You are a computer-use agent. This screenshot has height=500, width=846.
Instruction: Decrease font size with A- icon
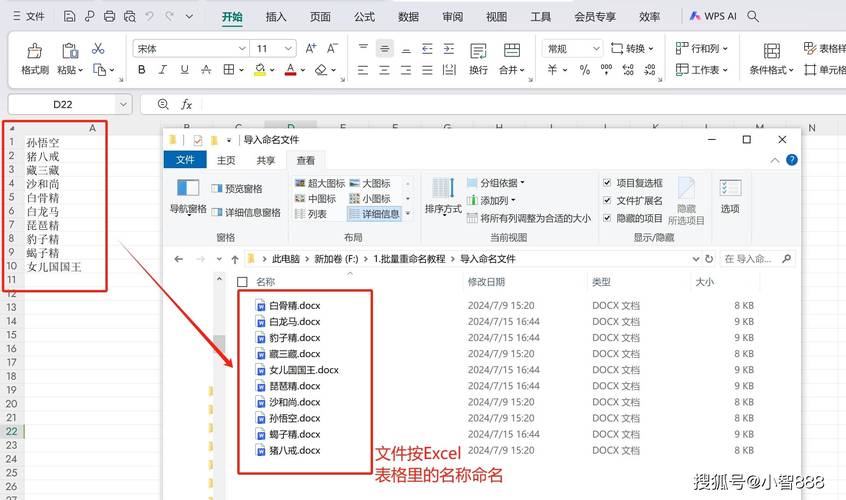point(332,49)
